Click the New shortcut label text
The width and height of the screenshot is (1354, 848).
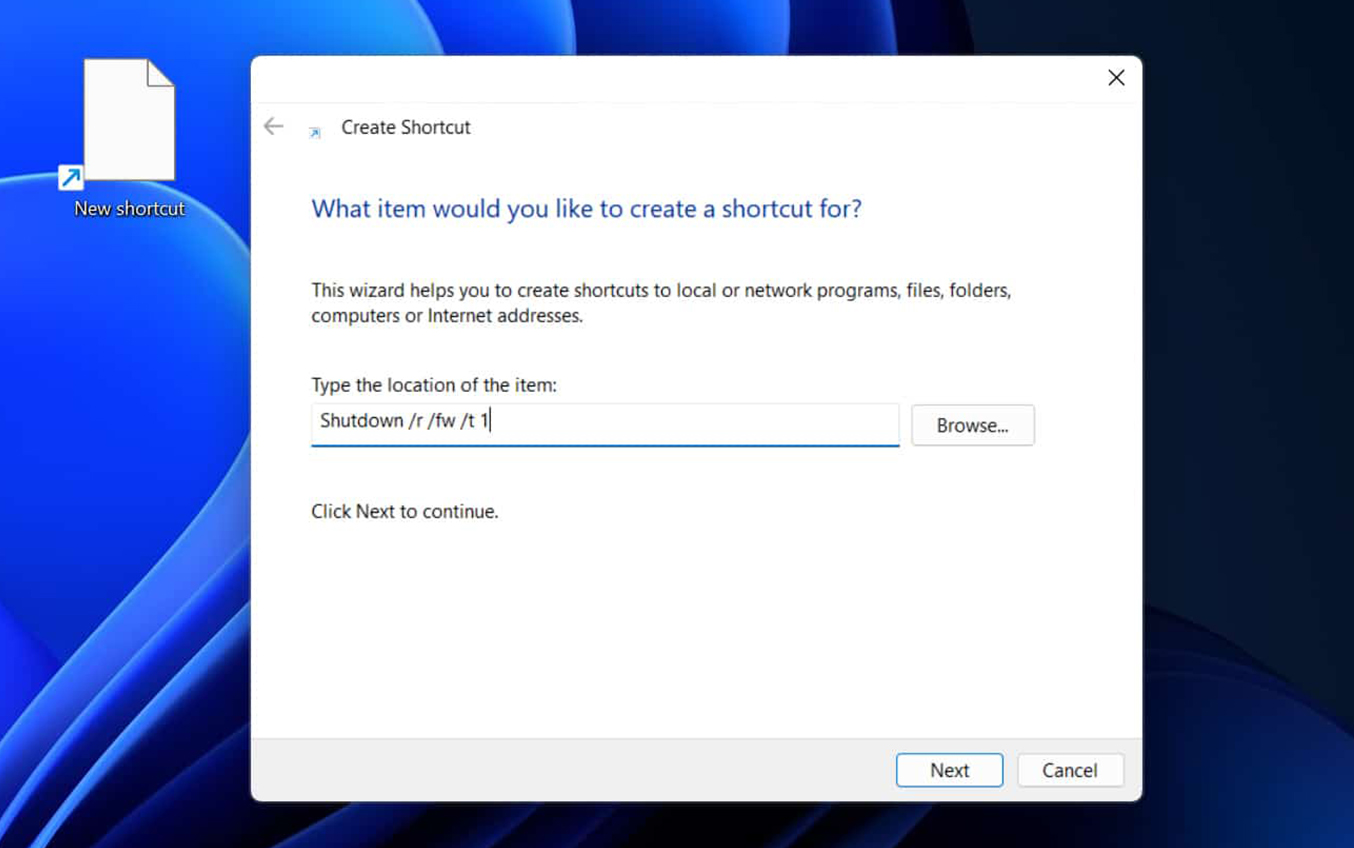pyautogui.click(x=129, y=209)
